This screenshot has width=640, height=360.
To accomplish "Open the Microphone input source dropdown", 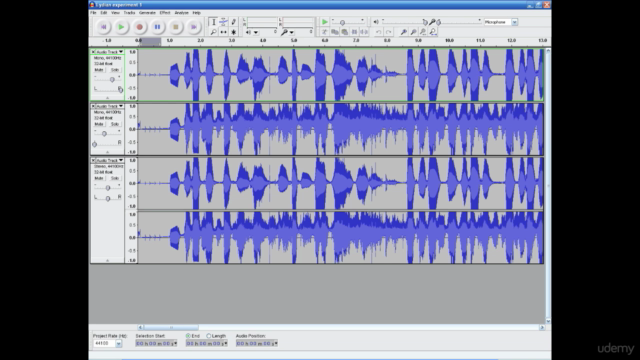I will (x=514, y=22).
